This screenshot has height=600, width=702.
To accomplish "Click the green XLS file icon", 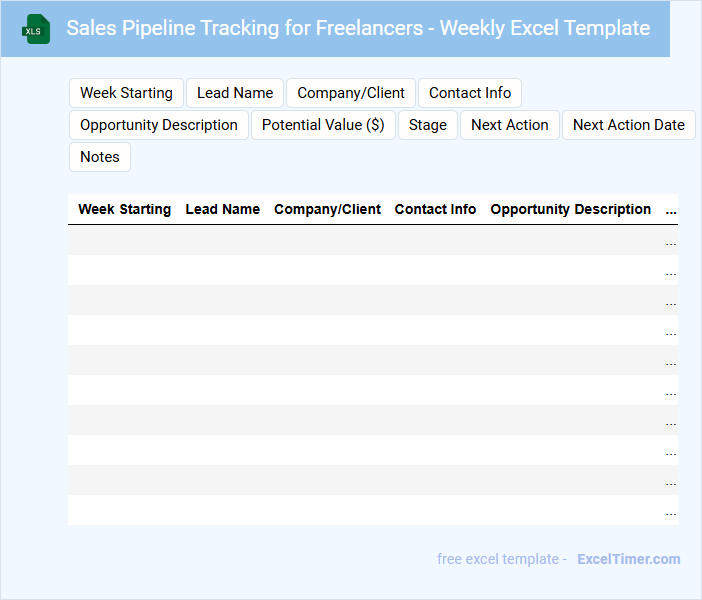I will (x=37, y=29).
